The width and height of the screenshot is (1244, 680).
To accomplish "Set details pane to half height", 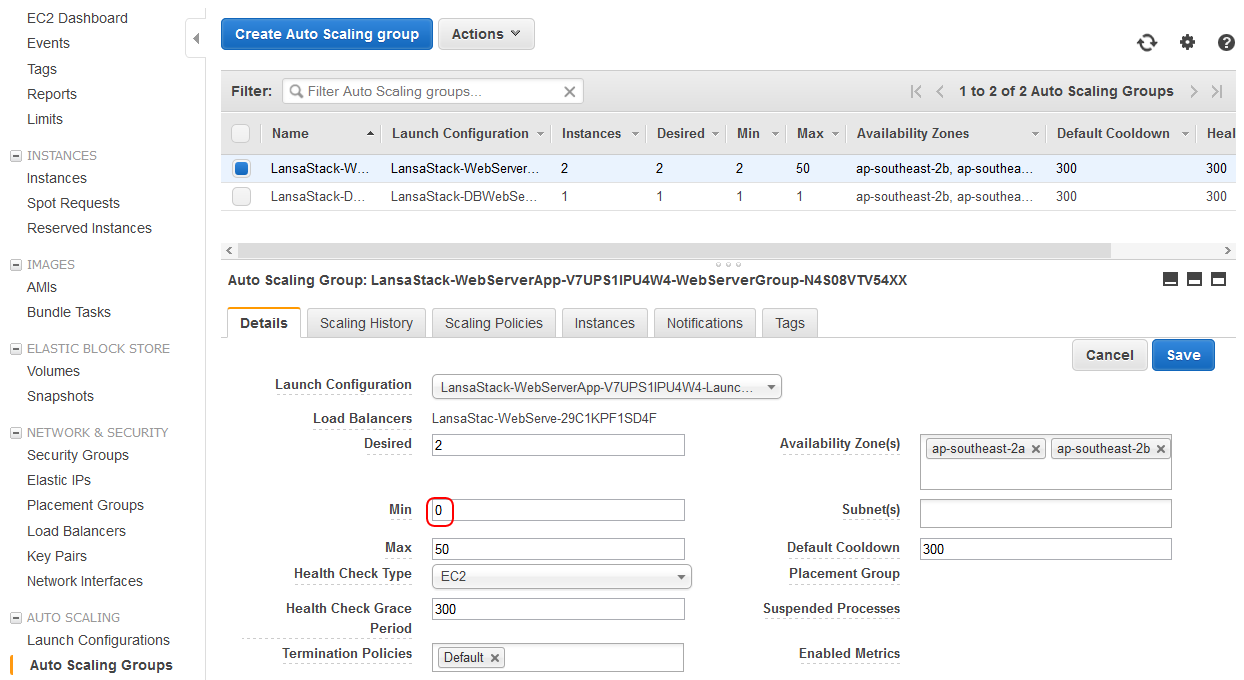I will tap(1194, 280).
